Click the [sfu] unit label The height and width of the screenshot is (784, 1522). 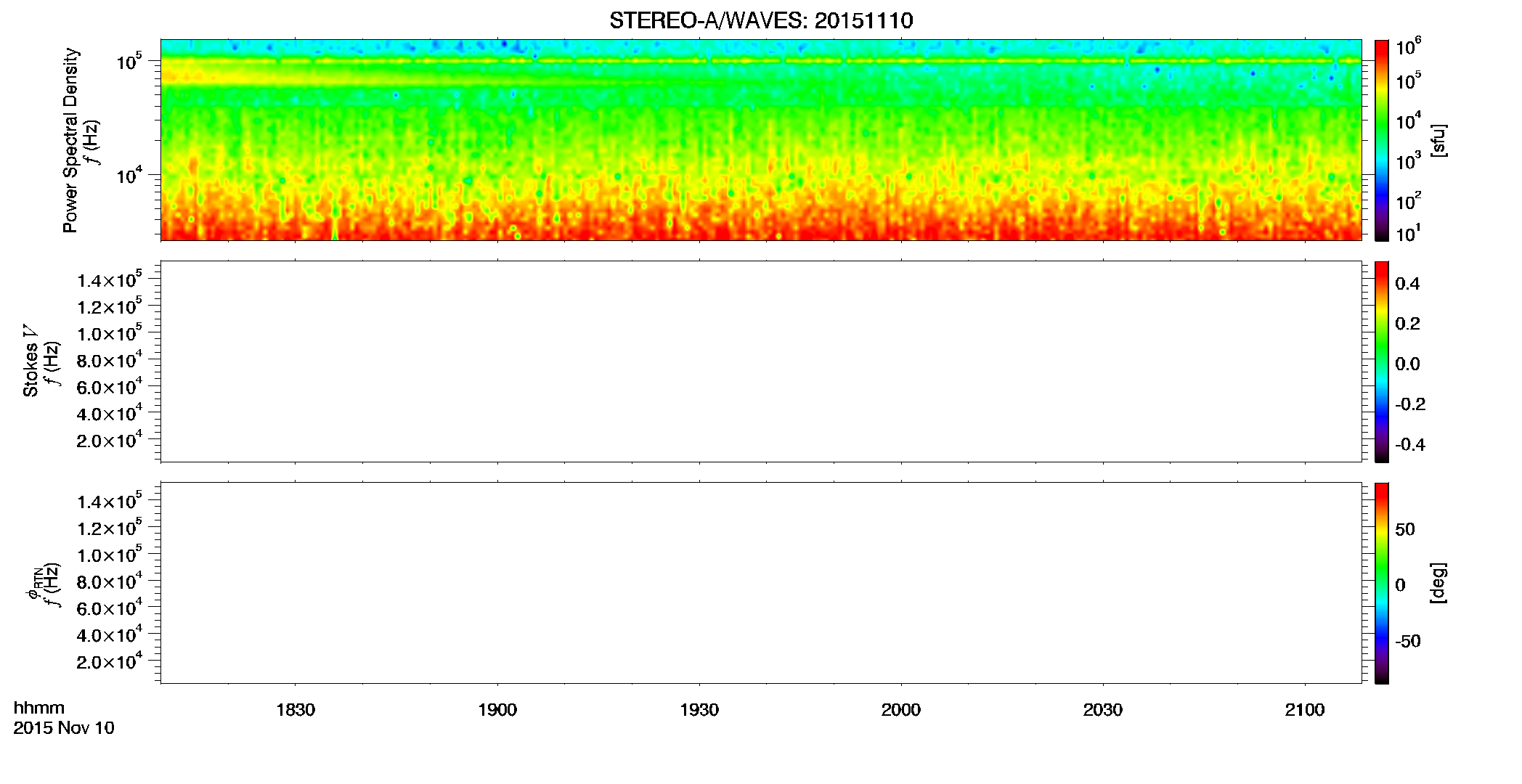1438,140
